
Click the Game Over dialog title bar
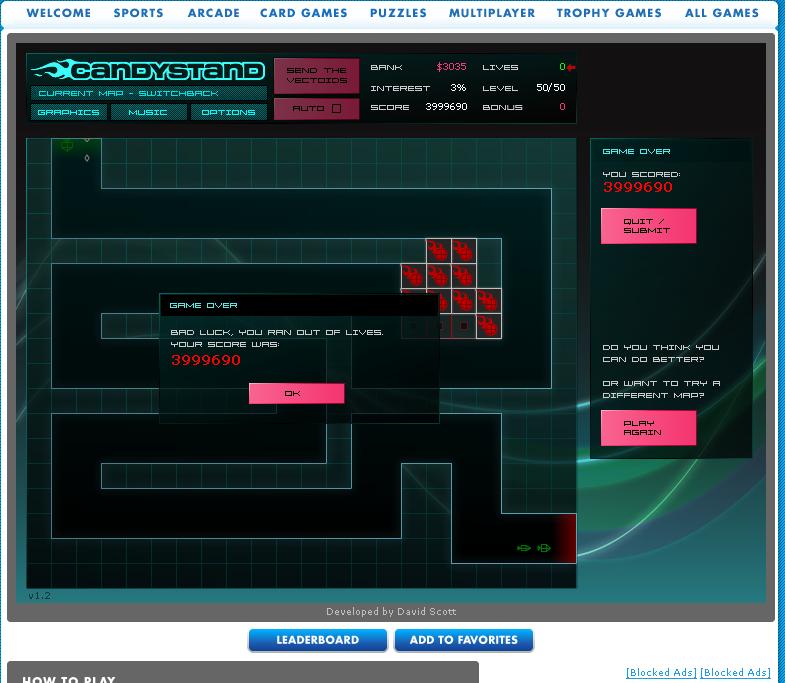click(x=299, y=305)
